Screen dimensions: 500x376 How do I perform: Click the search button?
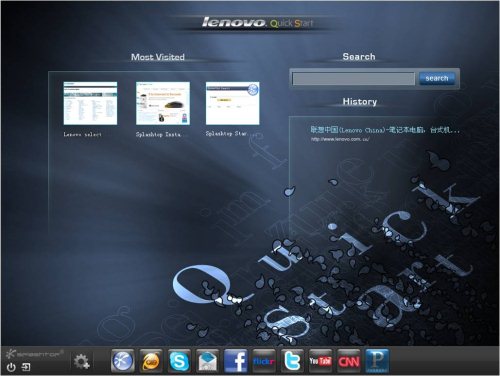(436, 78)
